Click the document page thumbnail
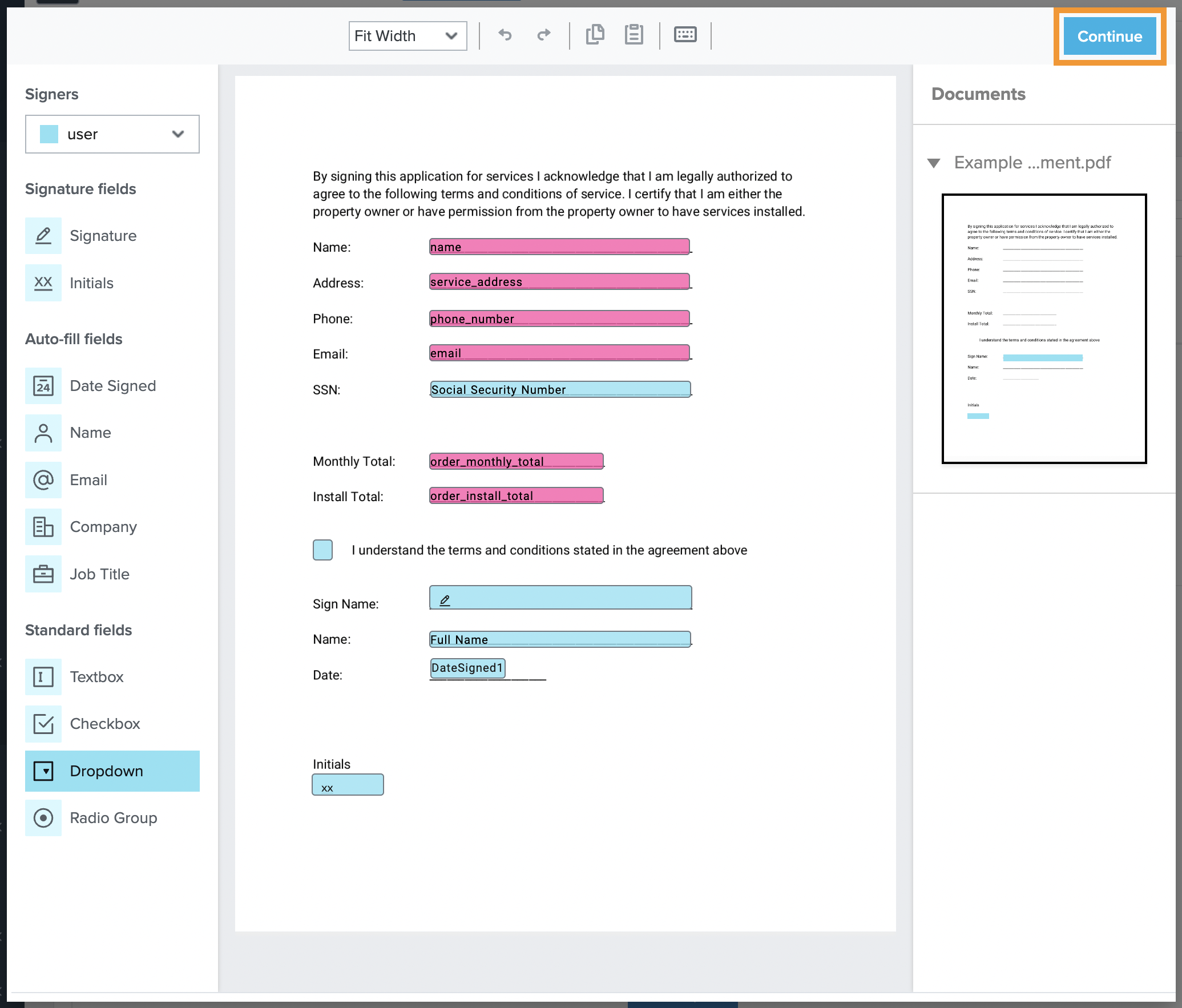The height and width of the screenshot is (1008, 1182). tap(1043, 329)
